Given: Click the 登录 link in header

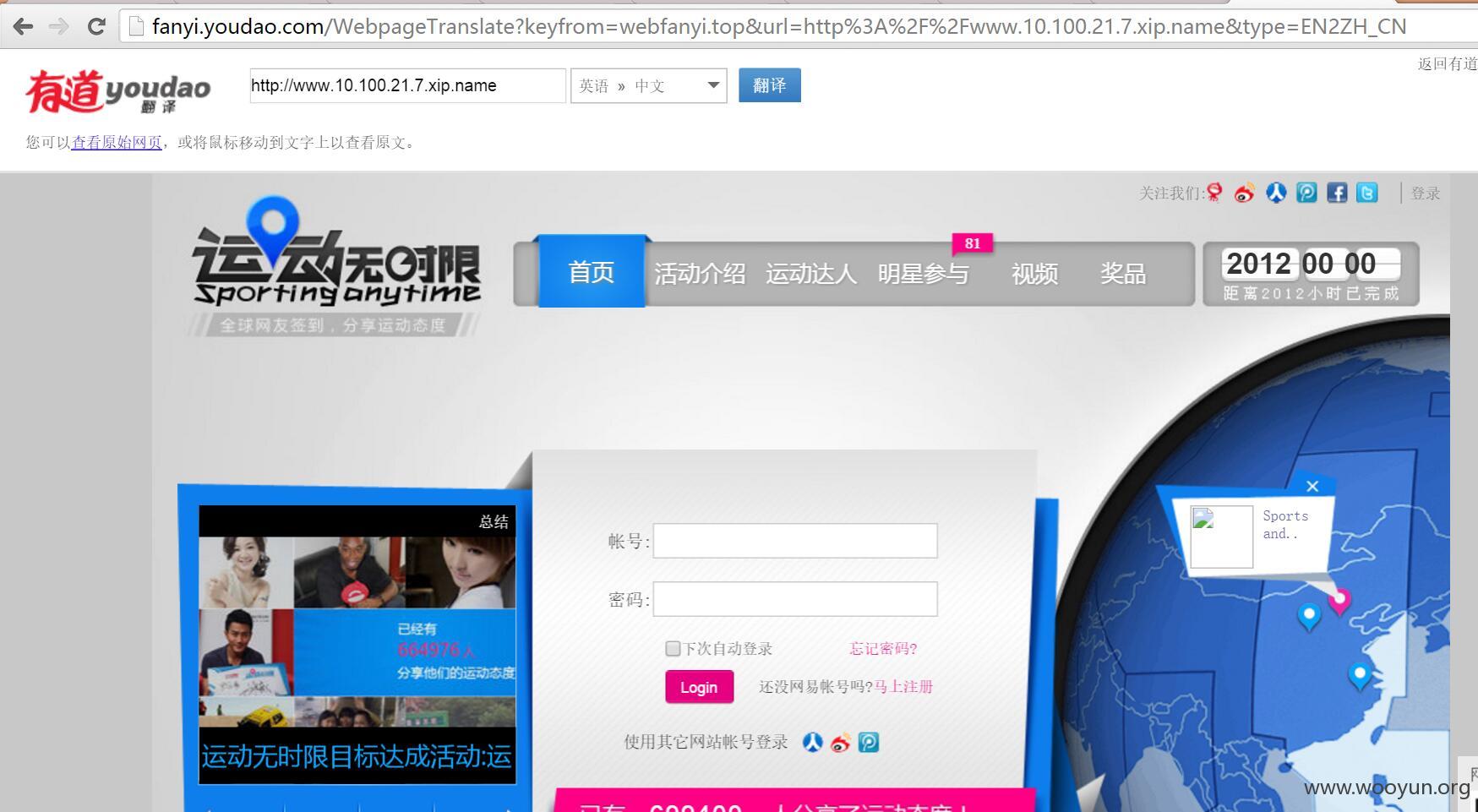Looking at the screenshot, I should pyautogui.click(x=1426, y=193).
